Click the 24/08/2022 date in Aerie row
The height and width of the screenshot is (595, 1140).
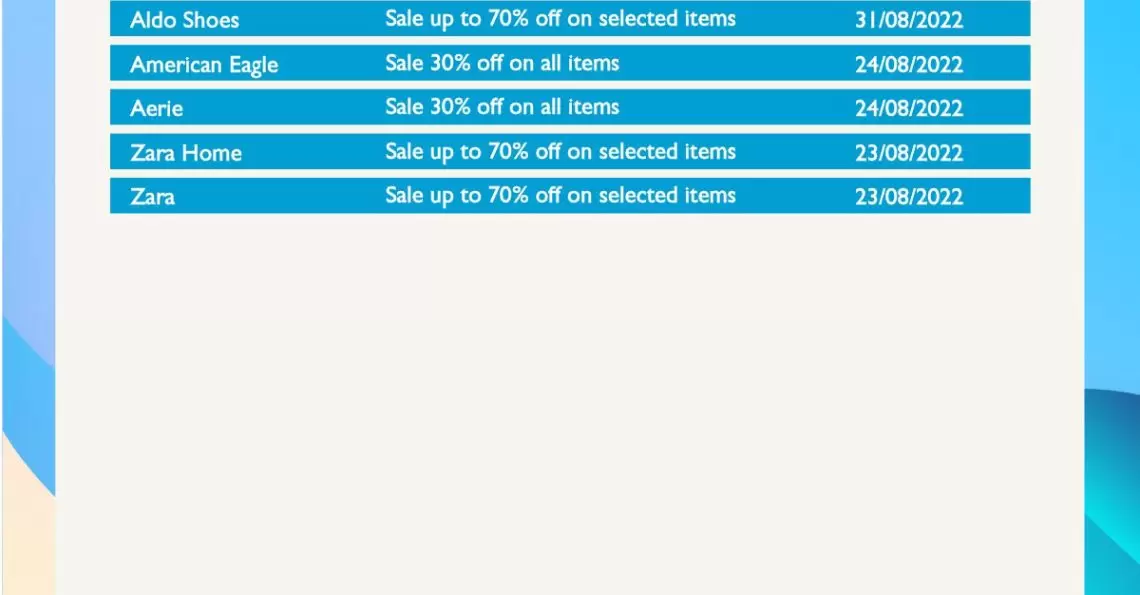click(909, 108)
